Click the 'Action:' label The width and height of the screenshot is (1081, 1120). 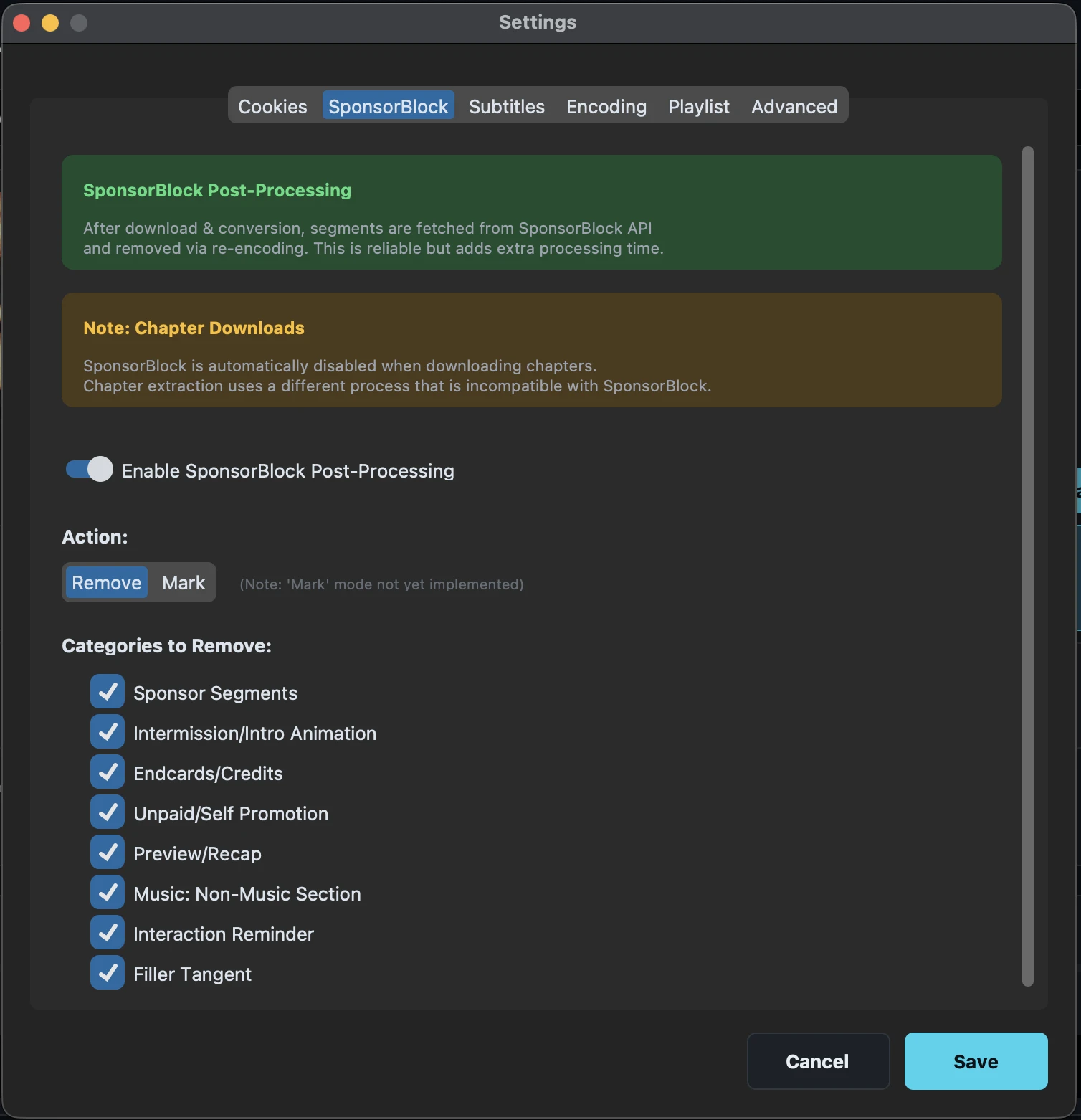[x=95, y=537]
